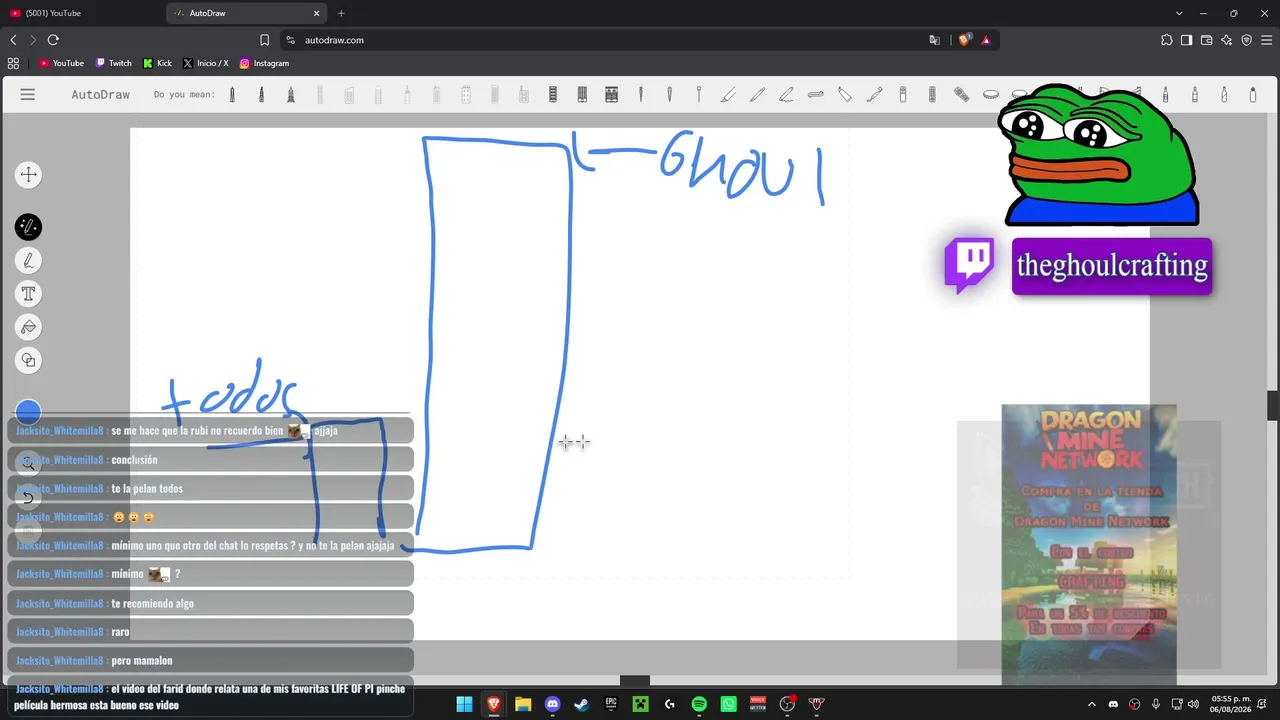Pick the first pen suggestion after 'Do you mean:'
Viewport: 1280px width, 720px height.
pos(232,94)
